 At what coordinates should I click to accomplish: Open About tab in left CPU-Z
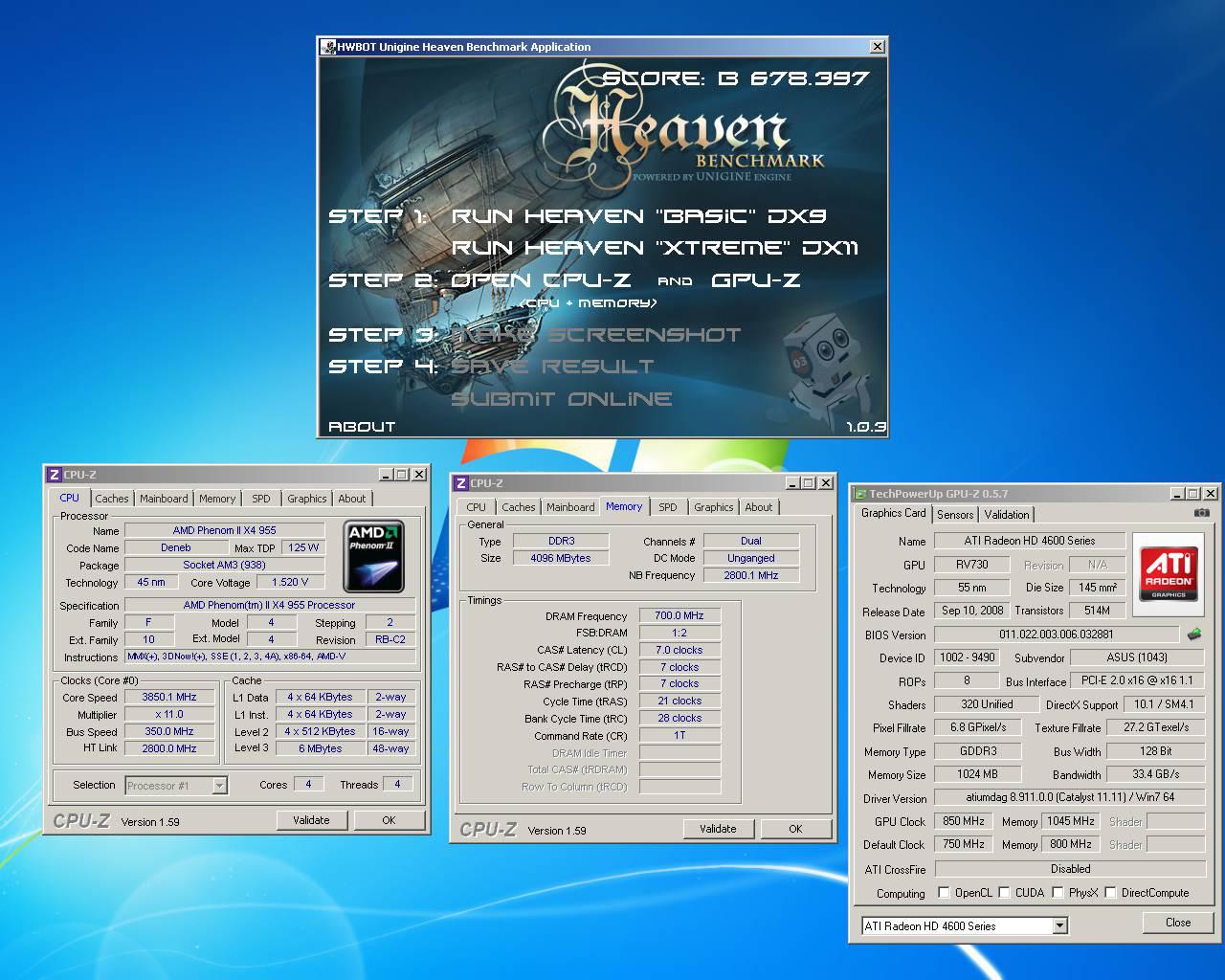pyautogui.click(x=352, y=499)
